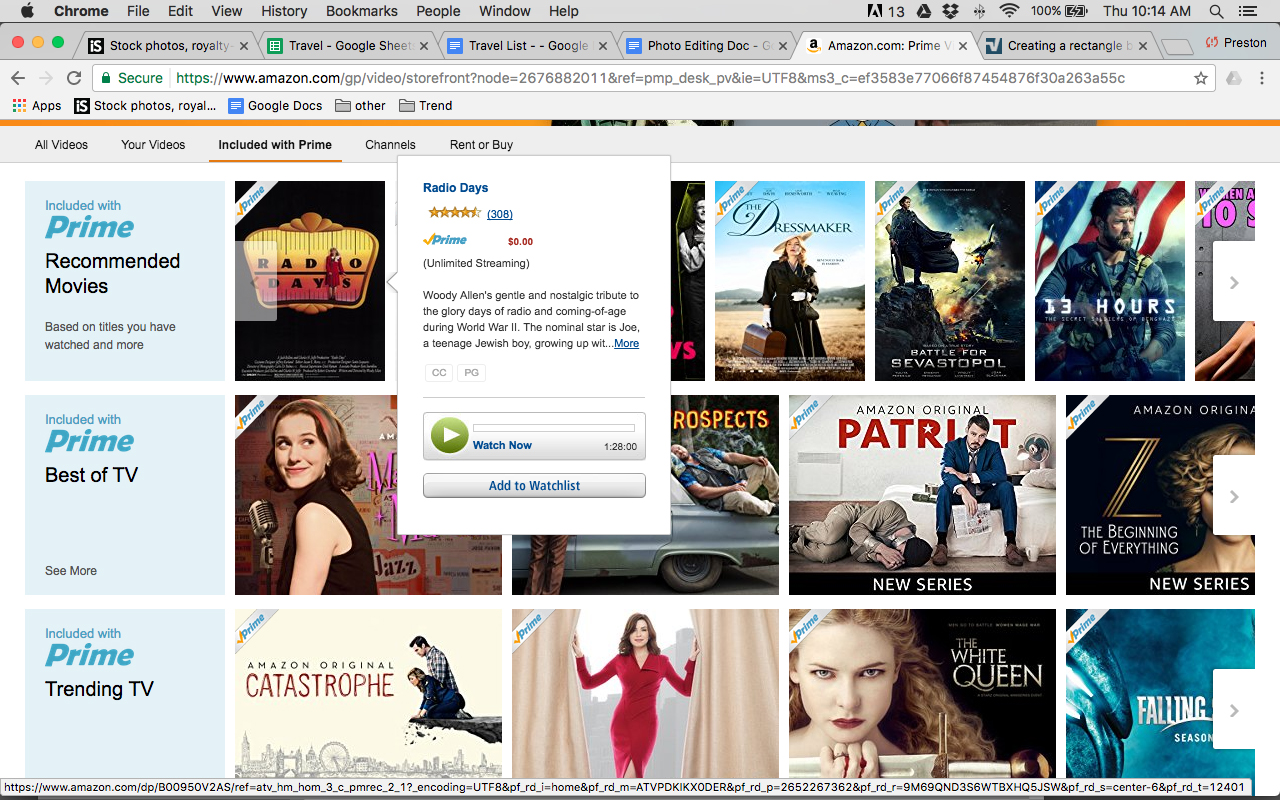
Task: Open The White Queen thumbnail
Action: pyautogui.click(x=922, y=694)
